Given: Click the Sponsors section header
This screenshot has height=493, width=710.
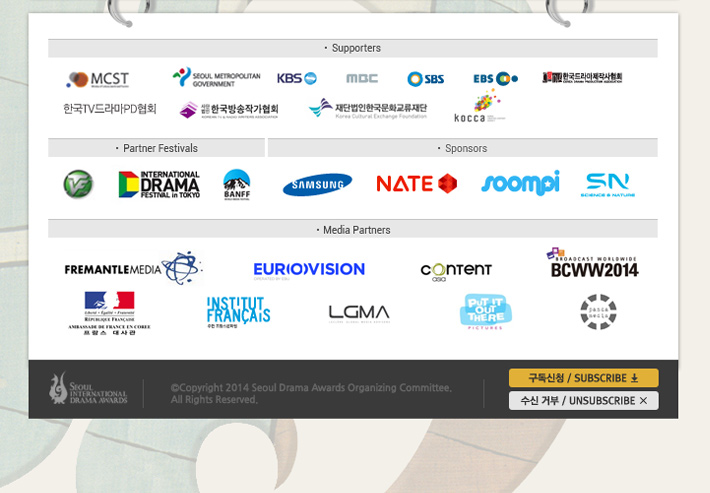Looking at the screenshot, I should 462,148.
